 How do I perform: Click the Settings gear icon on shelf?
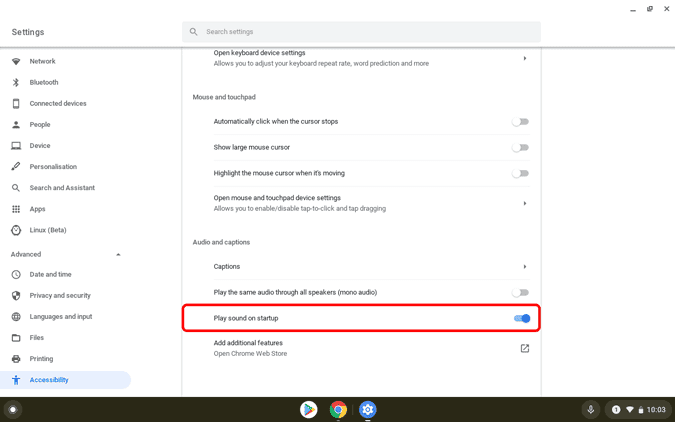(368, 410)
